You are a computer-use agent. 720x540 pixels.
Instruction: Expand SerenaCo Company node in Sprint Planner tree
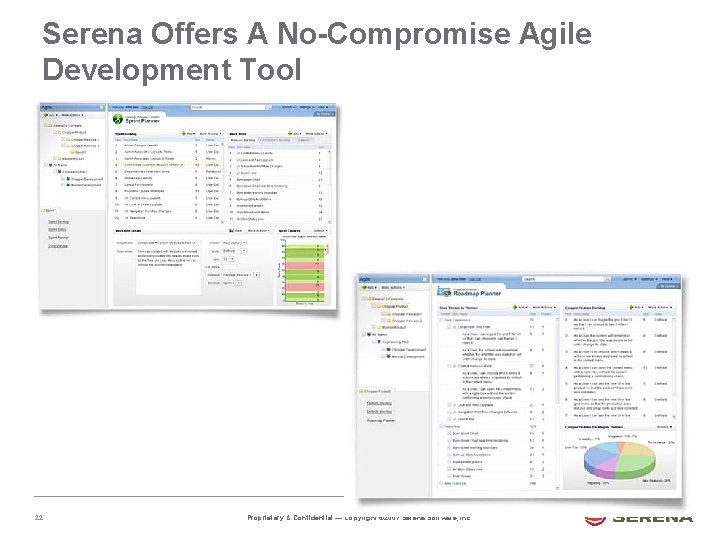pos(45,125)
